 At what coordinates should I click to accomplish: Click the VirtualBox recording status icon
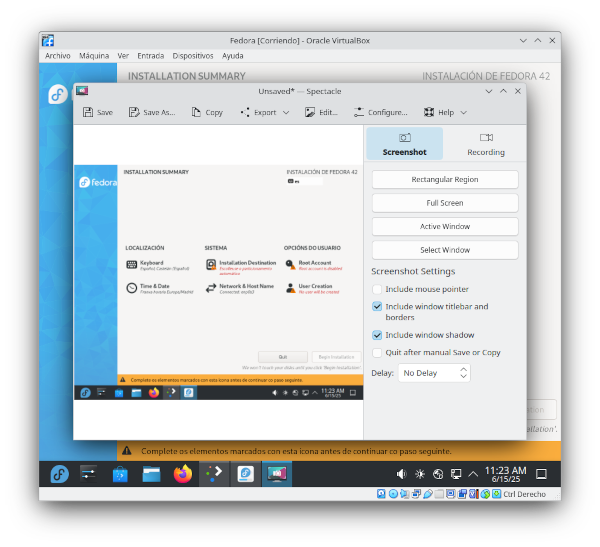(x=462, y=494)
